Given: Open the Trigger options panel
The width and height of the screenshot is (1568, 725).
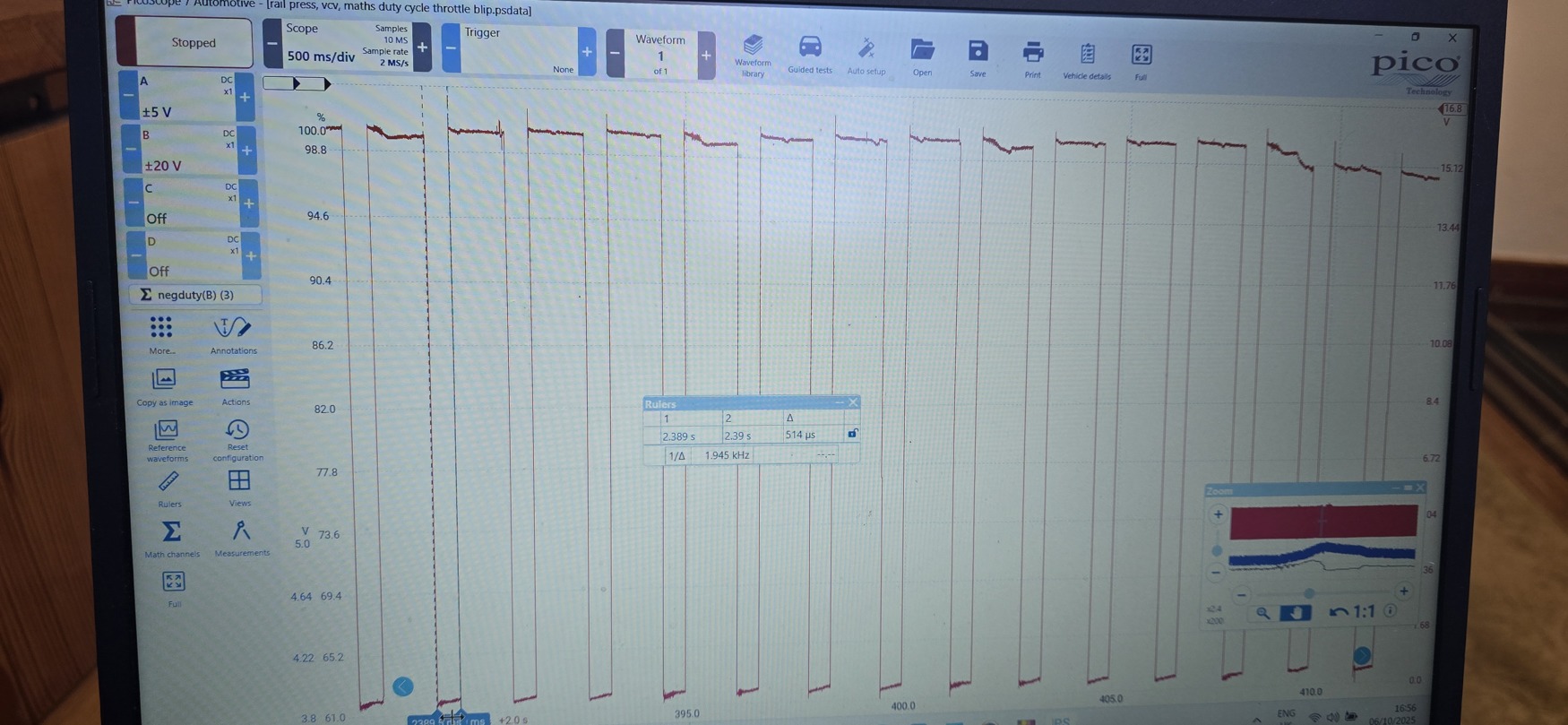Looking at the screenshot, I should point(518,50).
